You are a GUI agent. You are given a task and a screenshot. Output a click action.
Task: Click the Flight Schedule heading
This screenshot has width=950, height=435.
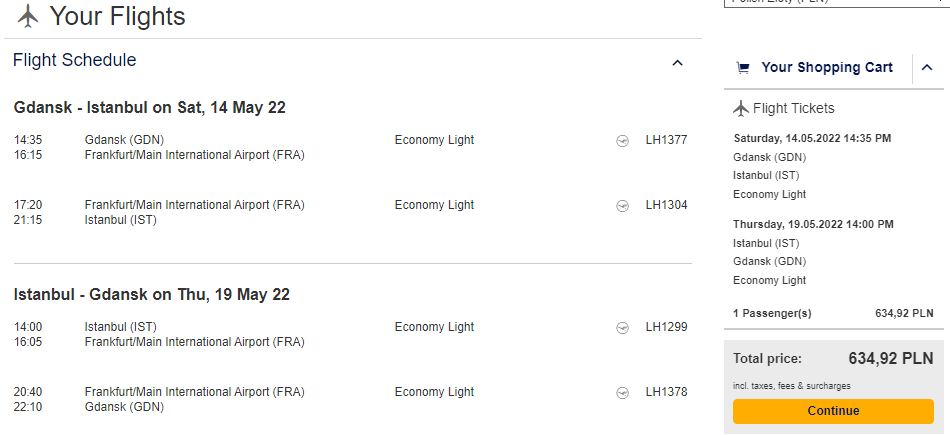click(75, 60)
